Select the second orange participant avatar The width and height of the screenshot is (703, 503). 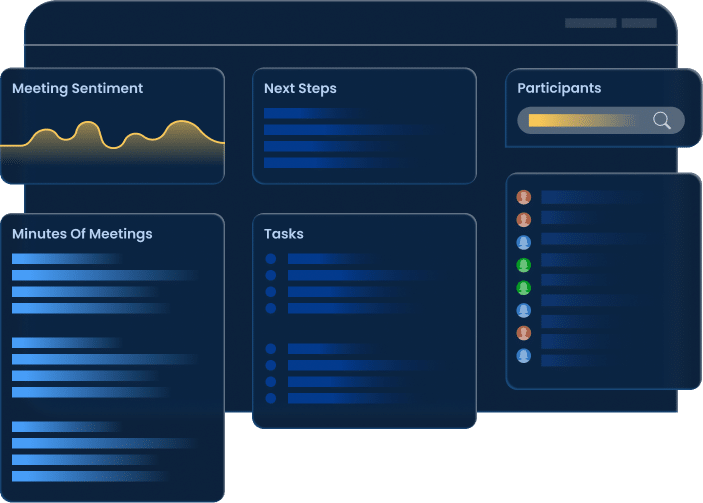pyautogui.click(x=523, y=220)
